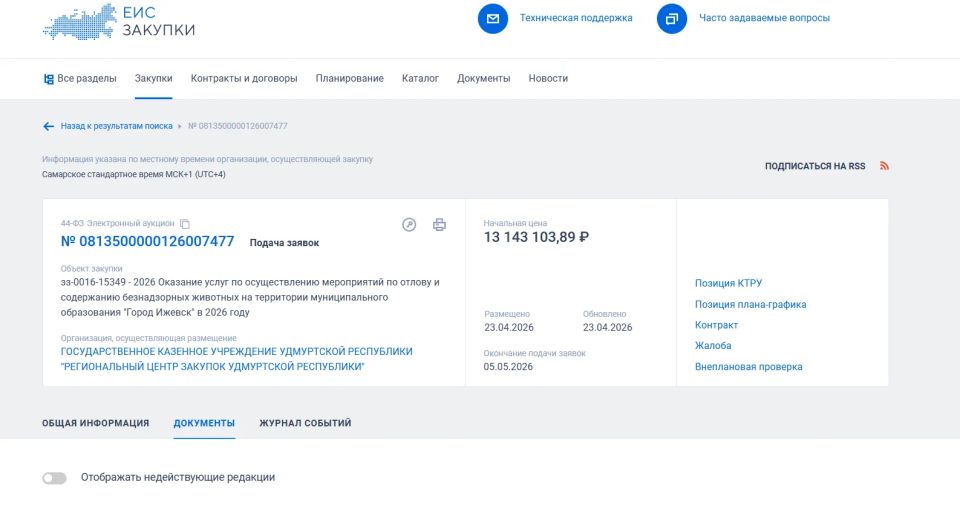
Task: Open purchase number 0813500000126007477 link
Action: [x=148, y=241]
